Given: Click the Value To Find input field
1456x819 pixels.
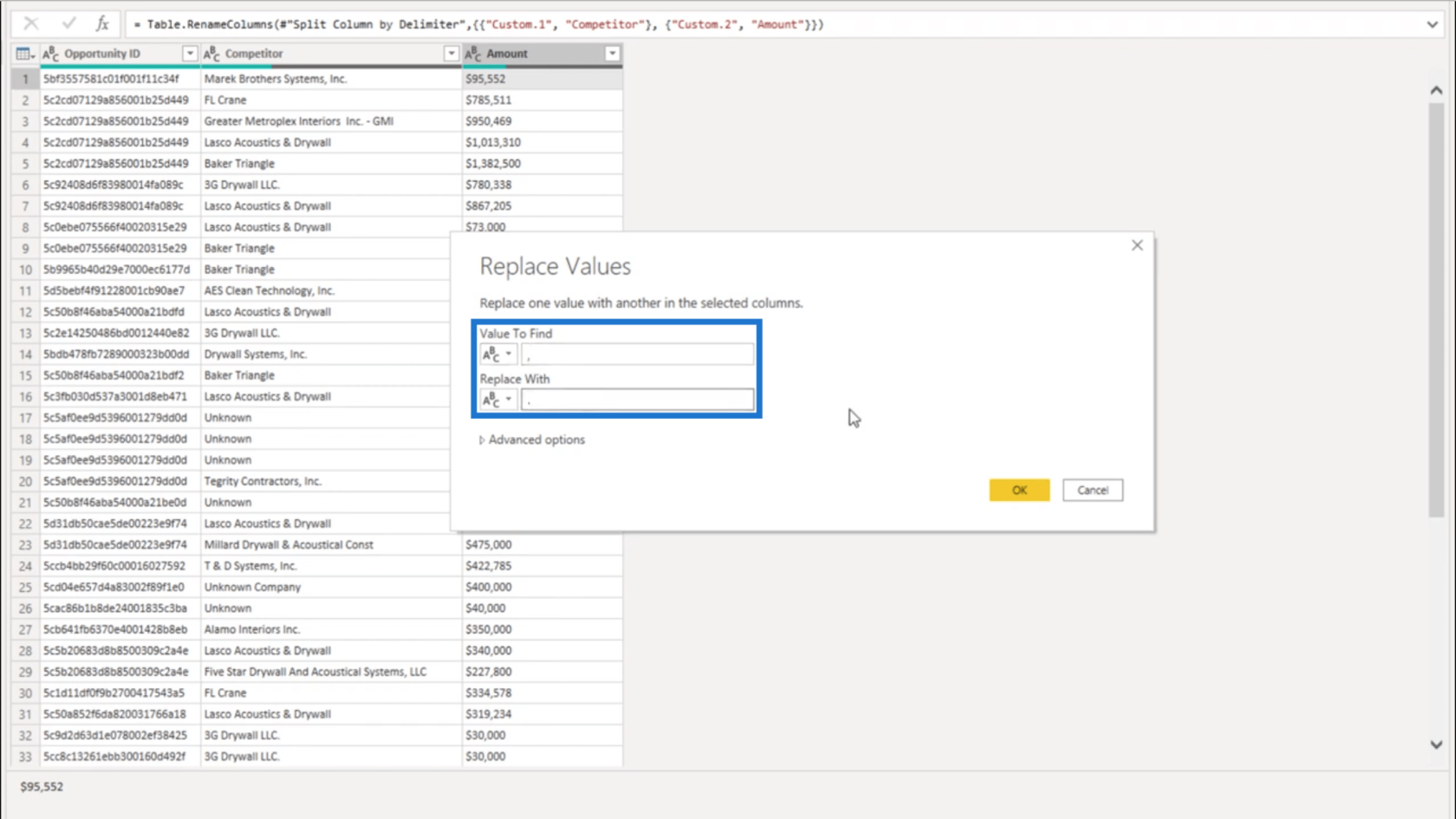Looking at the screenshot, I should click(x=637, y=354).
